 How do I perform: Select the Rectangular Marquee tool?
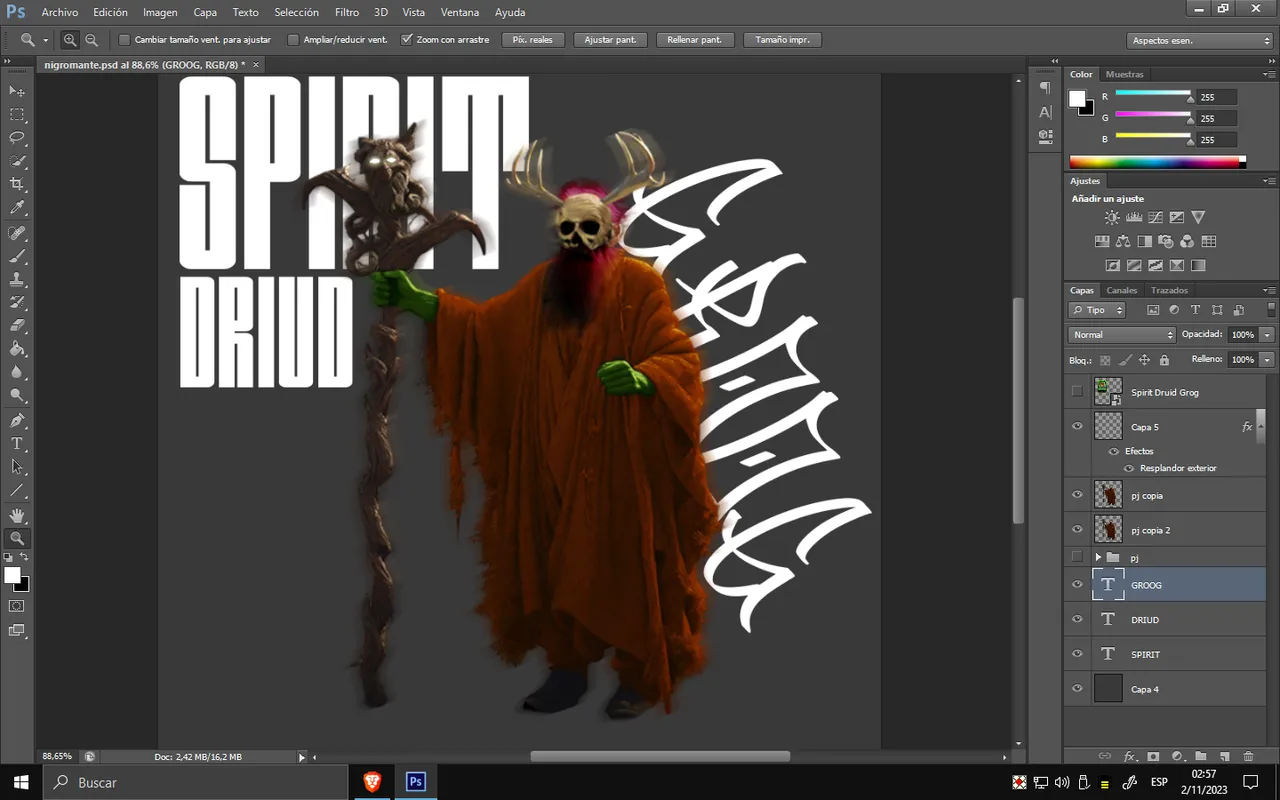click(x=17, y=115)
